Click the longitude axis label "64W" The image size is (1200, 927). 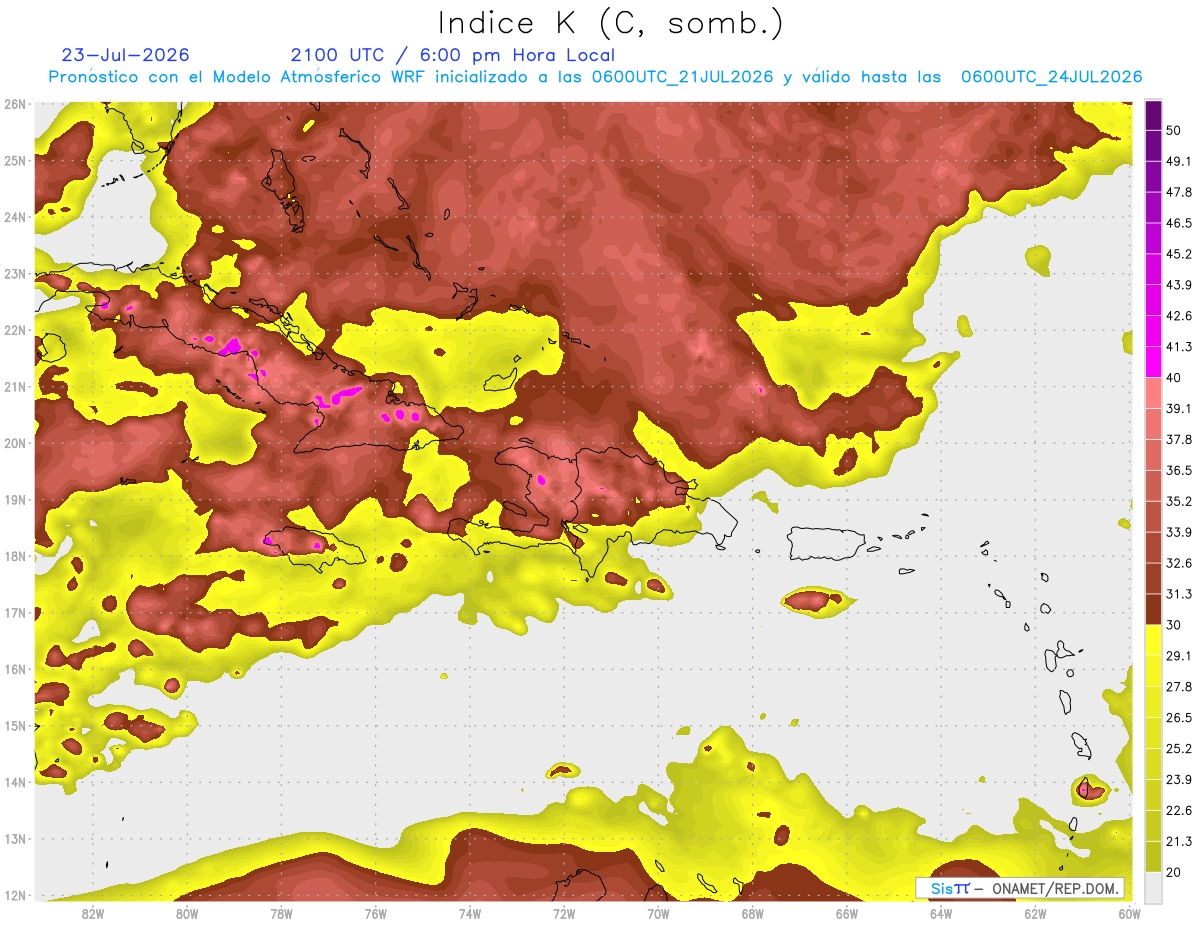[941, 914]
